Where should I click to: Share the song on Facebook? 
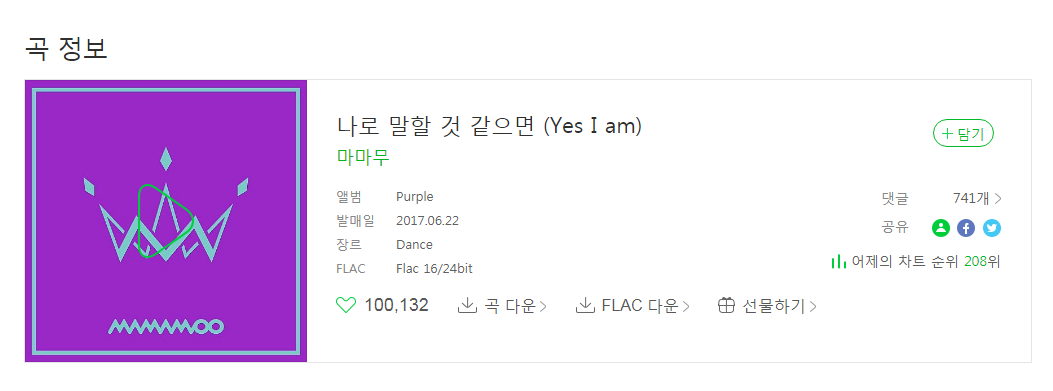pyautogui.click(x=966, y=228)
